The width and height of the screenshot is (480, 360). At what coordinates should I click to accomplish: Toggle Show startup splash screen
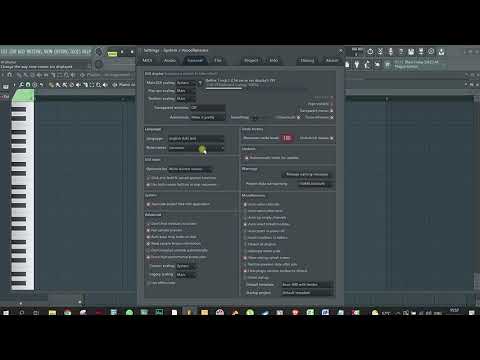click(x=245, y=258)
